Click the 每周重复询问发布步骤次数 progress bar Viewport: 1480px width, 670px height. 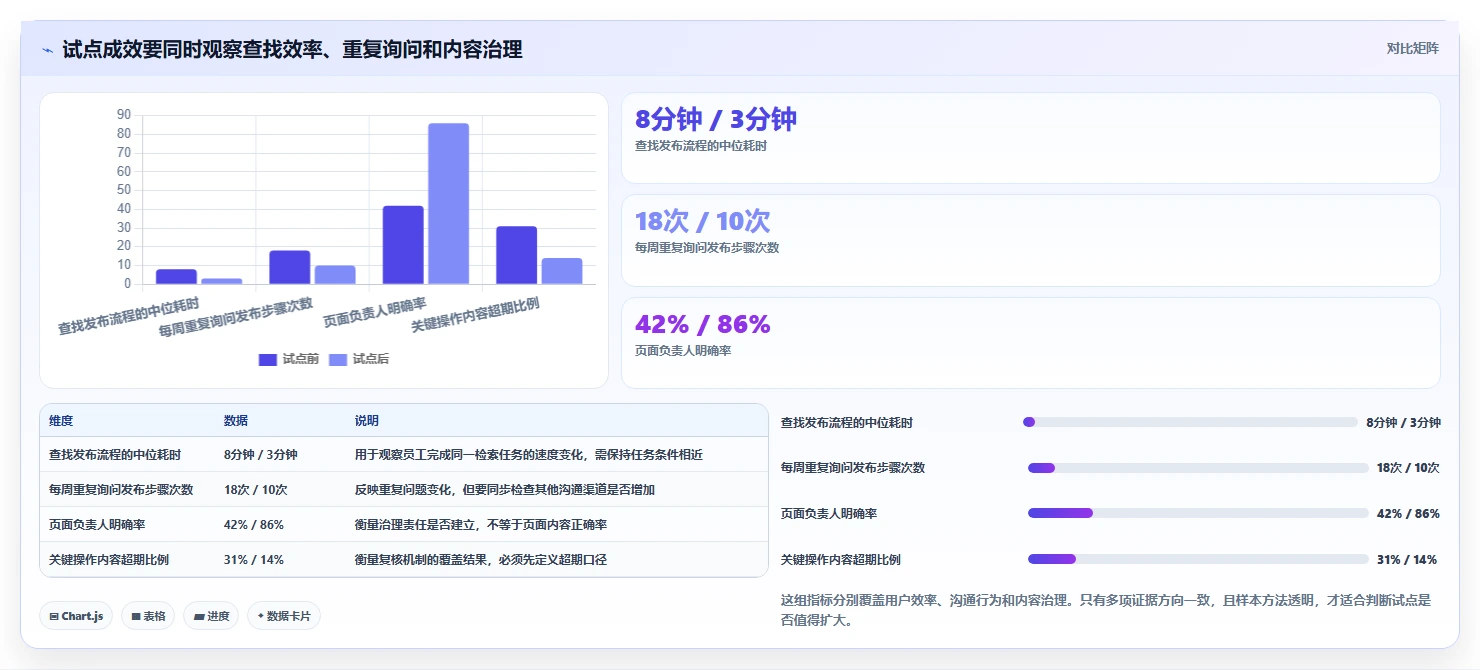tap(1198, 468)
